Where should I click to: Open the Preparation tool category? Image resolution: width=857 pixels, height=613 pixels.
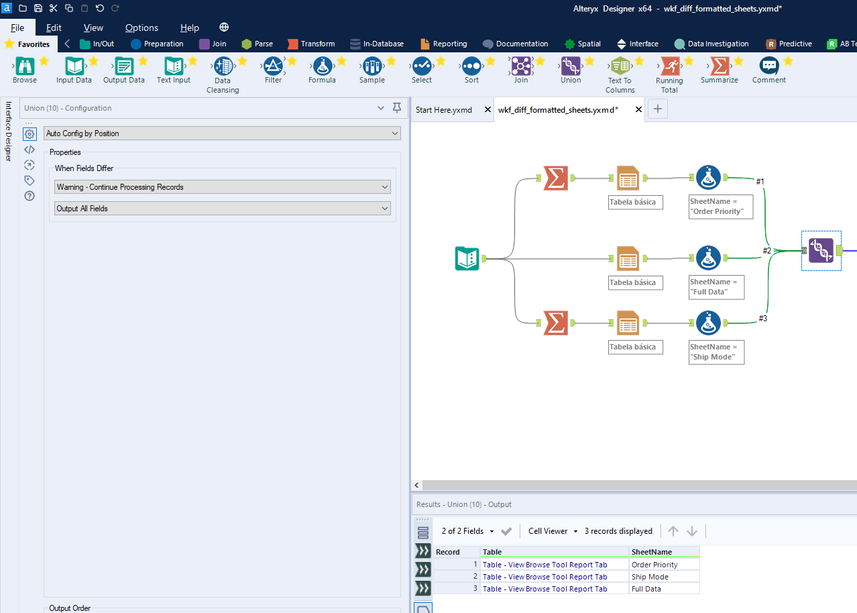click(157, 44)
